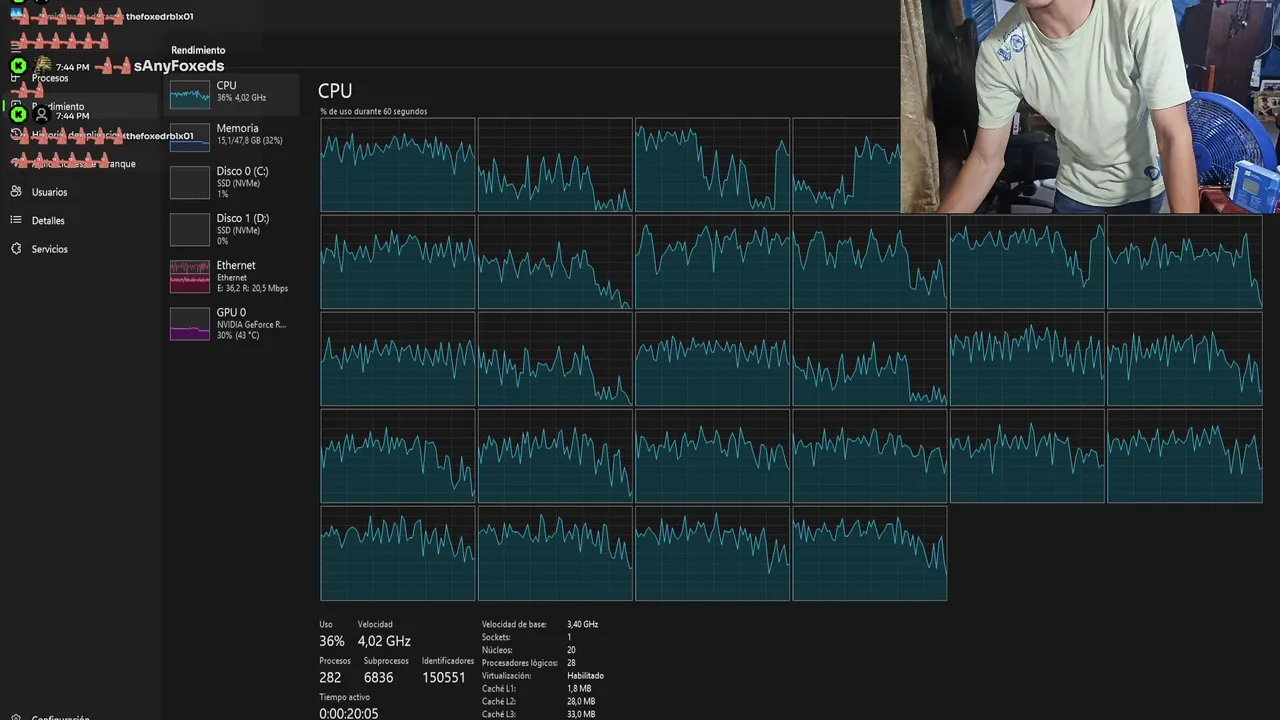
Task: Click the Rendimiento panel header
Action: (x=198, y=50)
